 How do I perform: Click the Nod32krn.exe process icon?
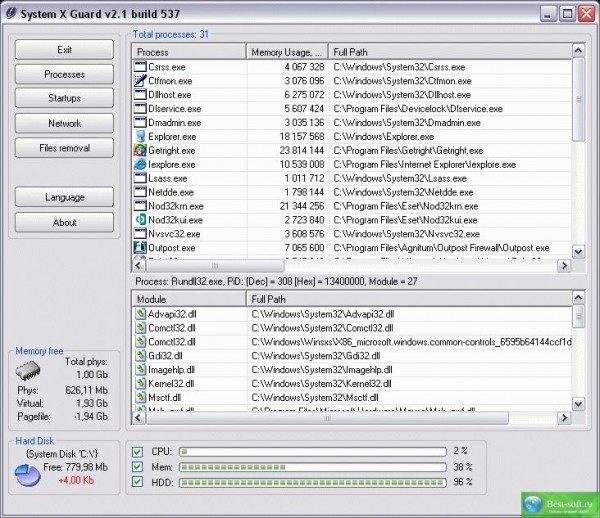140,206
